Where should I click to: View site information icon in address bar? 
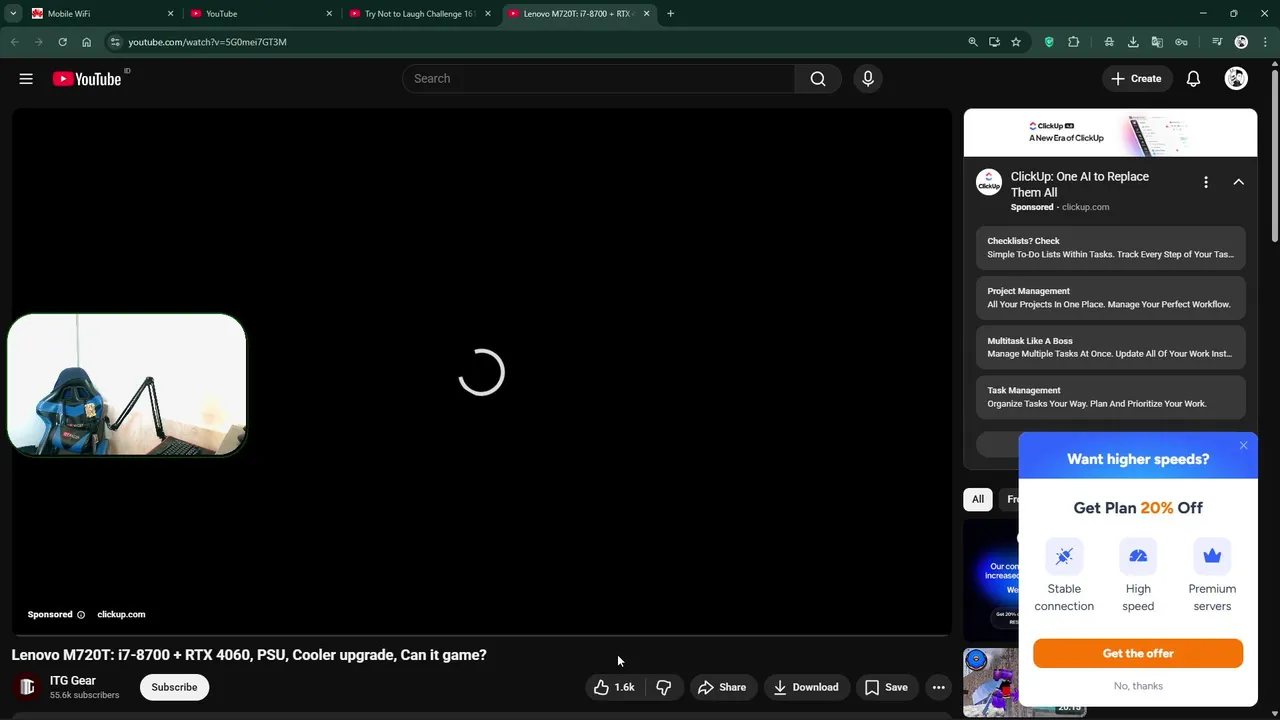(x=115, y=42)
